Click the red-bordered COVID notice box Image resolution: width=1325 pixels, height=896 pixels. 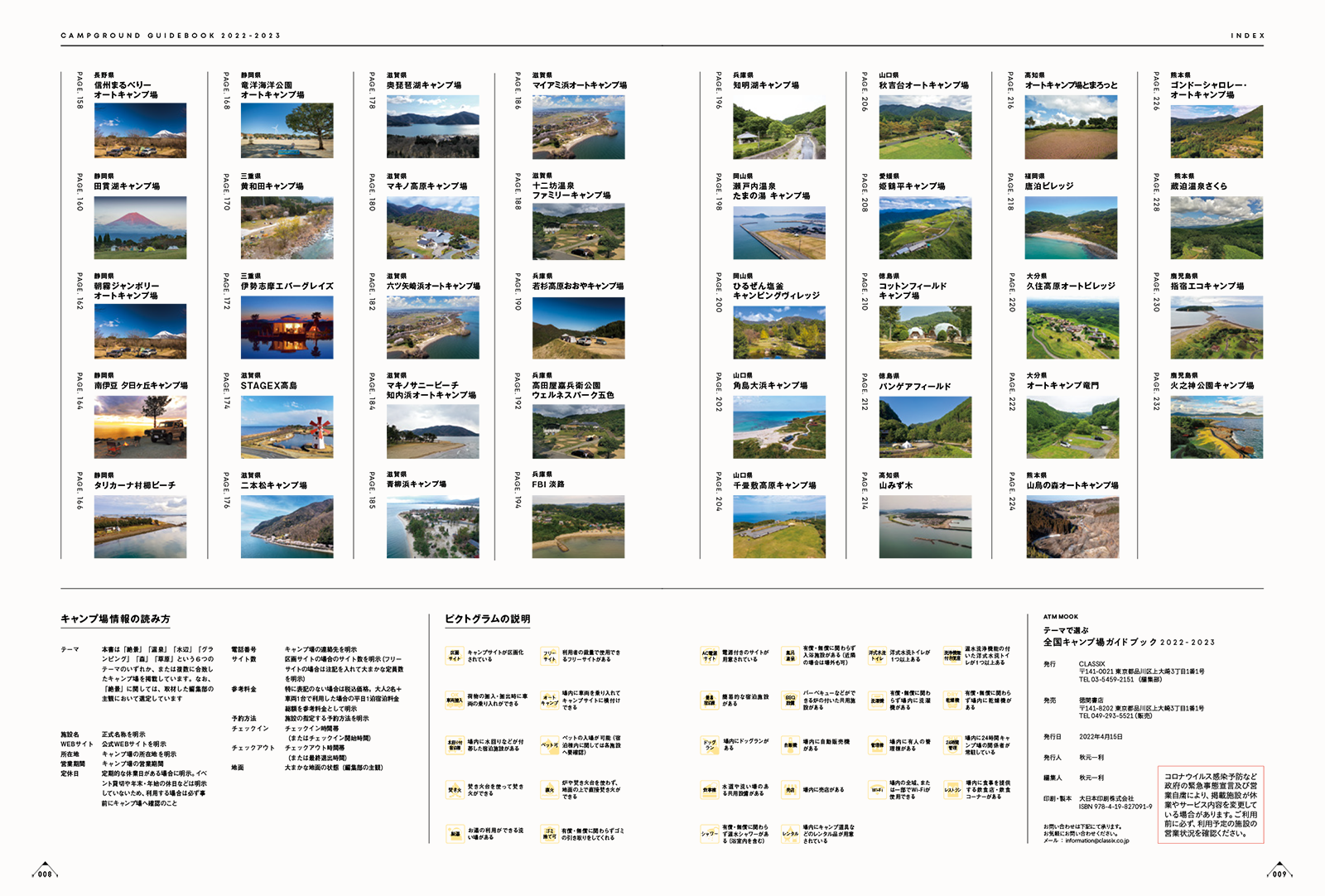(1211, 805)
